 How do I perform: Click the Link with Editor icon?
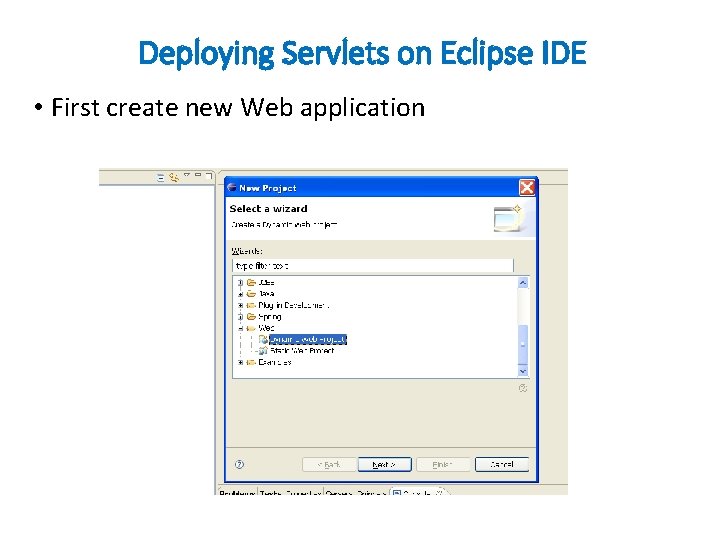point(174,177)
